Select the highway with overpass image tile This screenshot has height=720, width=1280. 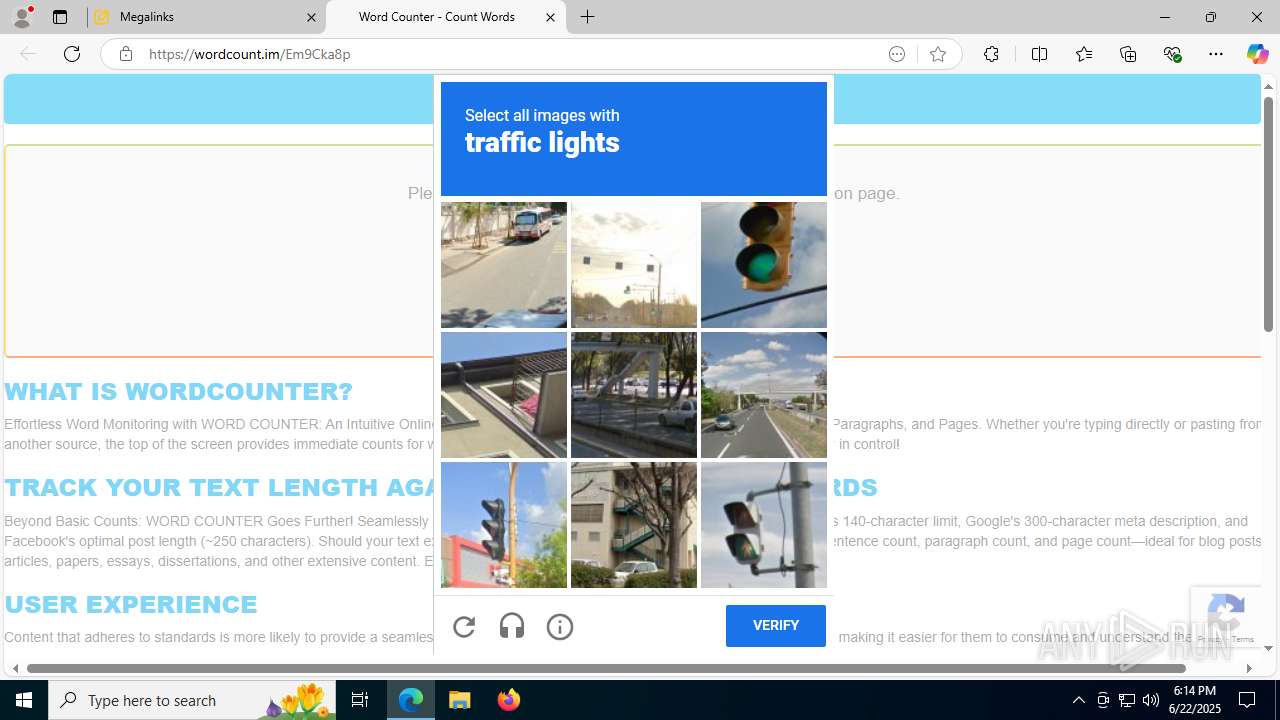click(x=764, y=395)
